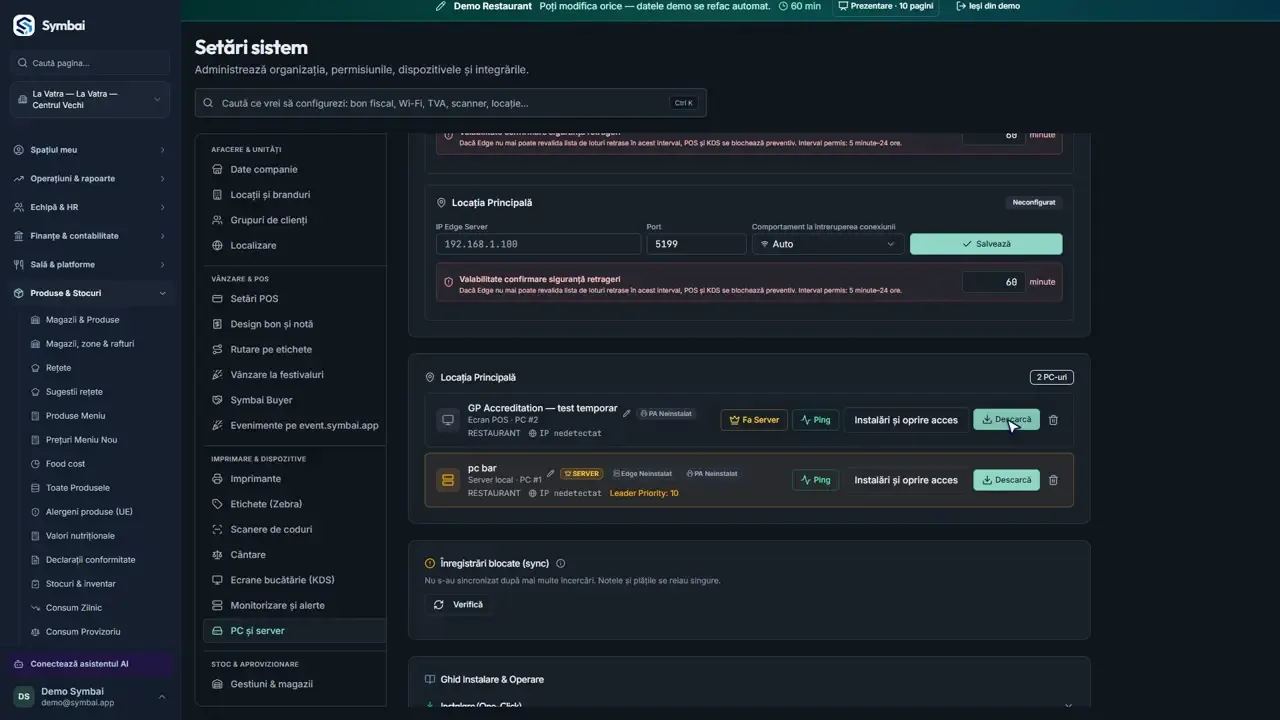The image size is (1280, 720).
Task: Delete the GP Accreditation PC with trash icon
Action: click(1053, 420)
